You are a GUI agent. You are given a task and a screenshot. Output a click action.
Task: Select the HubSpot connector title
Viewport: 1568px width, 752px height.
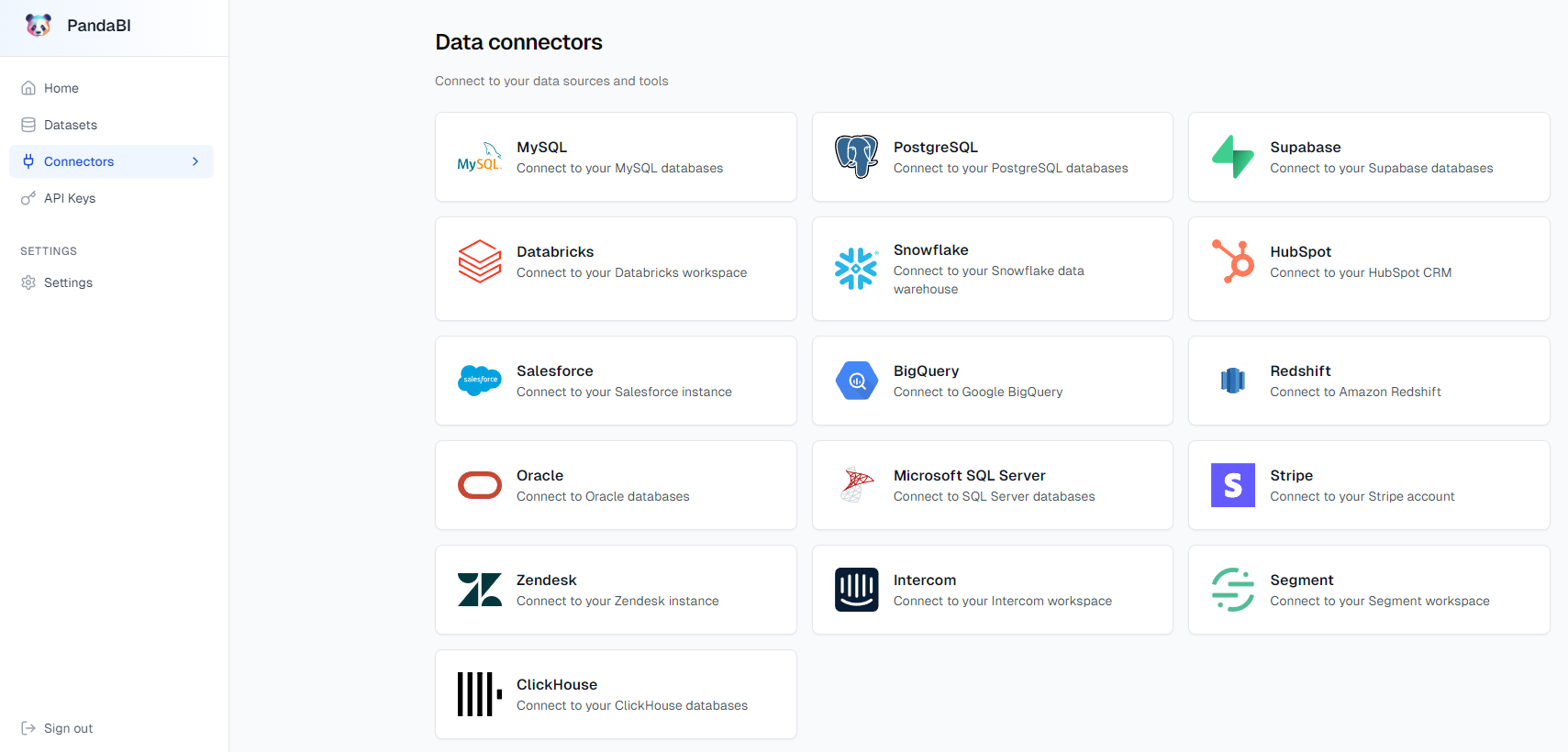tap(1300, 251)
